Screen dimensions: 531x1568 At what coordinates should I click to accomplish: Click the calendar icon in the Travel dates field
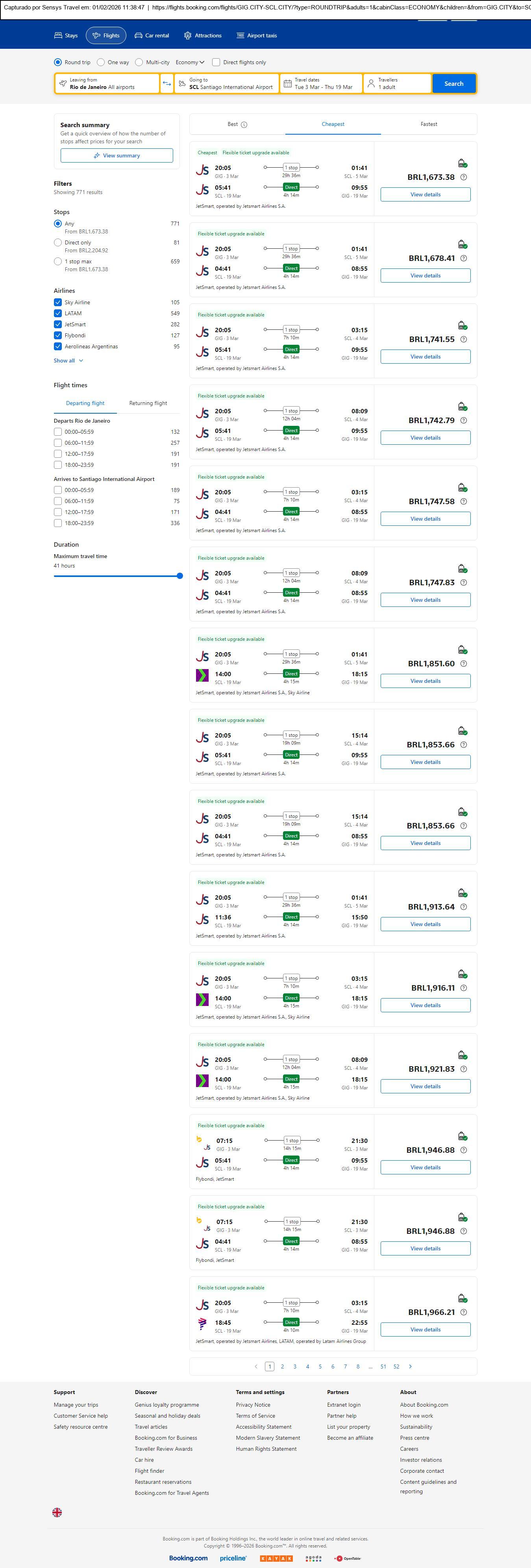(x=287, y=83)
